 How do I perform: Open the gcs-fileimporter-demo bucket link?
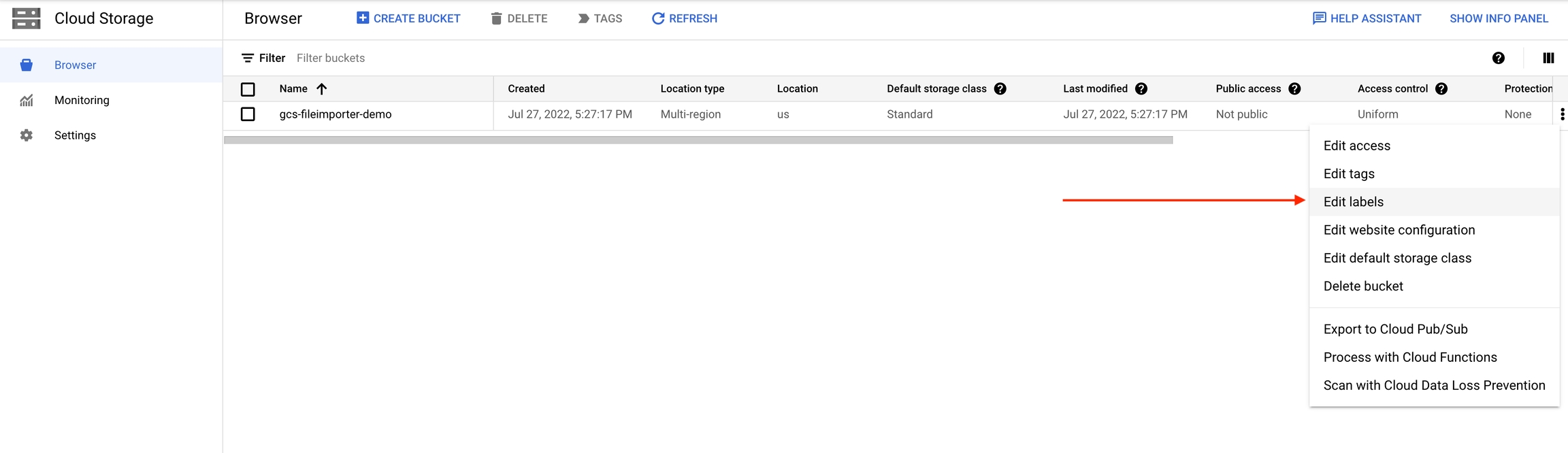coord(336,114)
